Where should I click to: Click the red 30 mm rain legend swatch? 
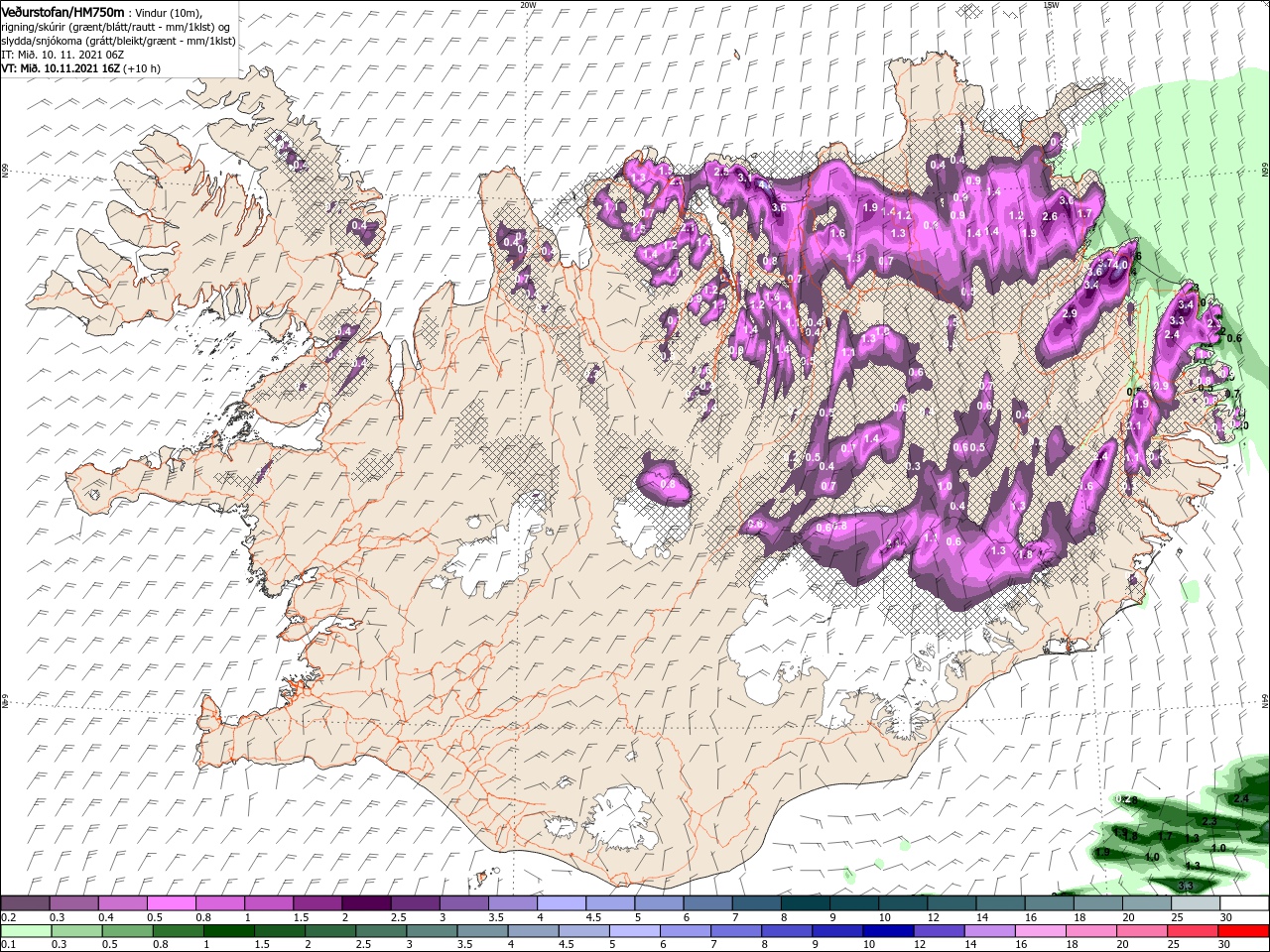point(1244,931)
